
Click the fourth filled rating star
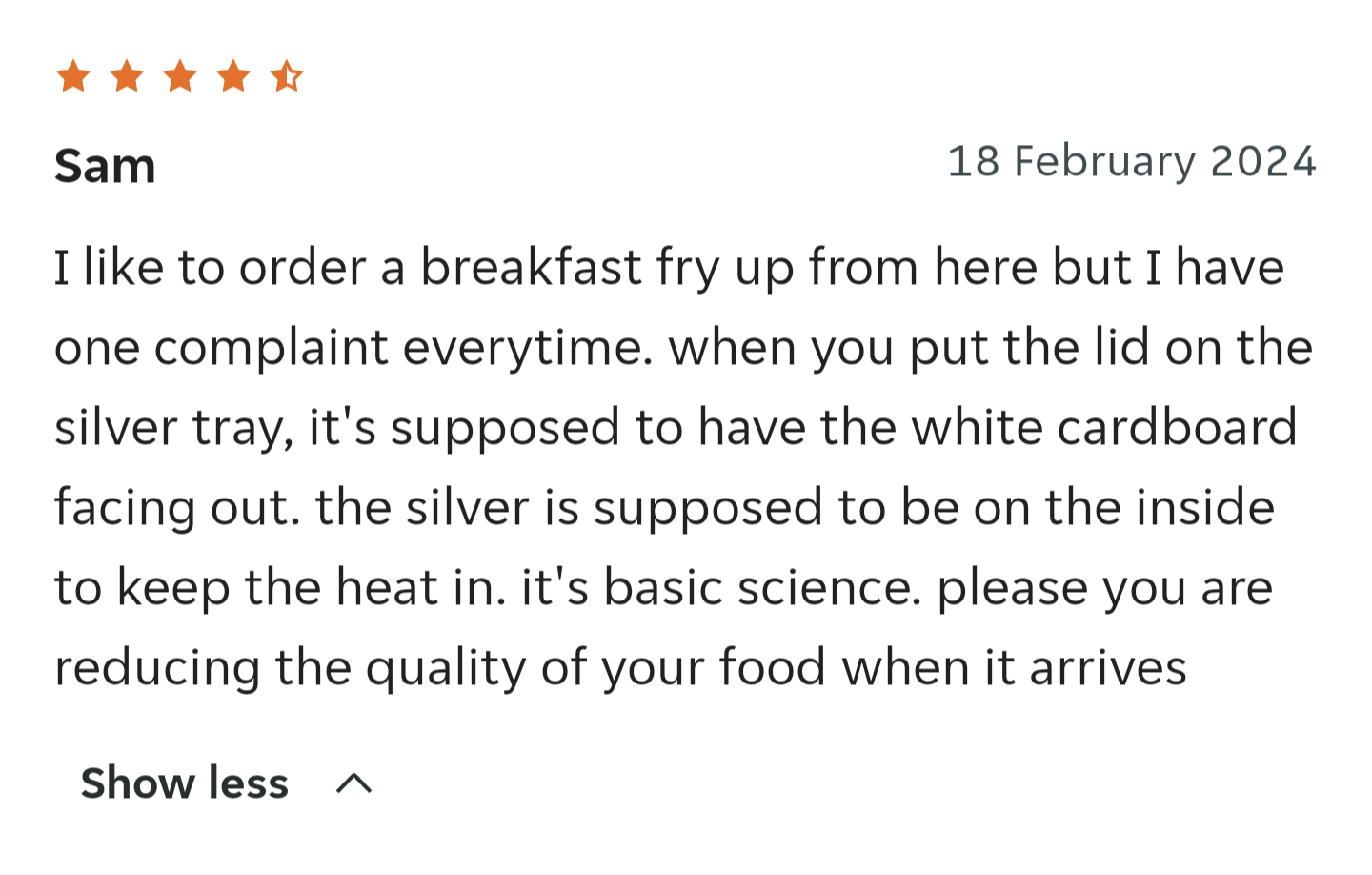coord(233,76)
